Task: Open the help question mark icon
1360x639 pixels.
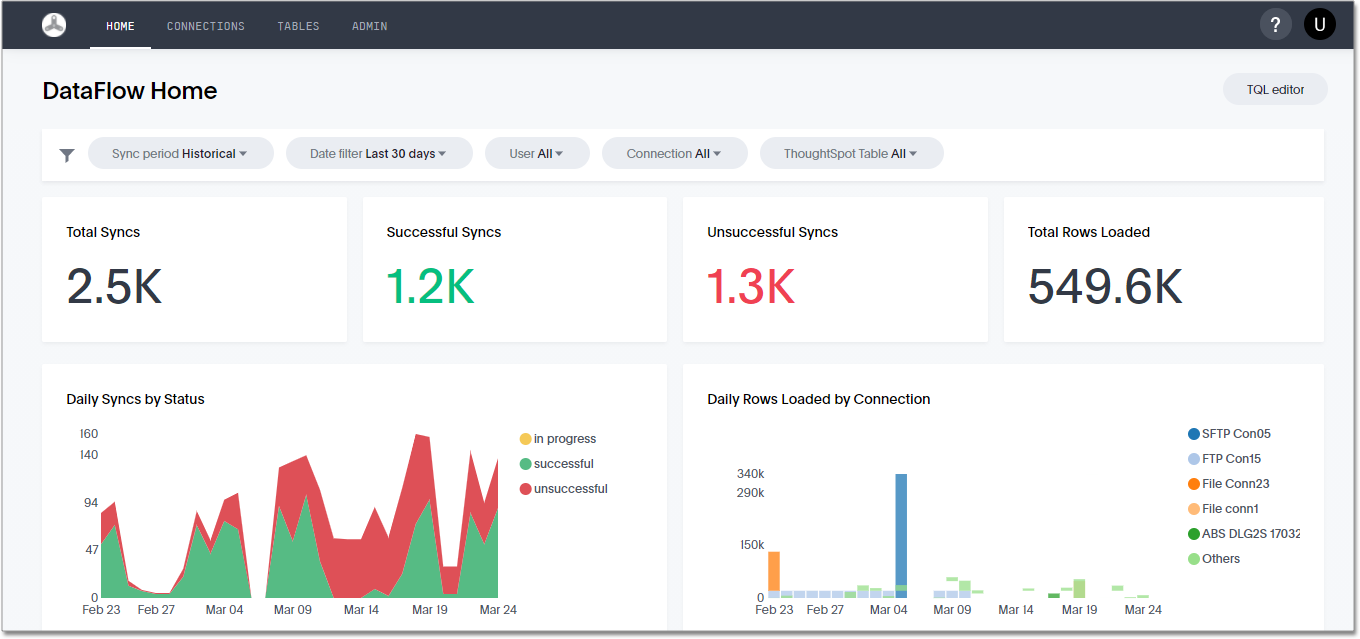Action: pos(1275,23)
